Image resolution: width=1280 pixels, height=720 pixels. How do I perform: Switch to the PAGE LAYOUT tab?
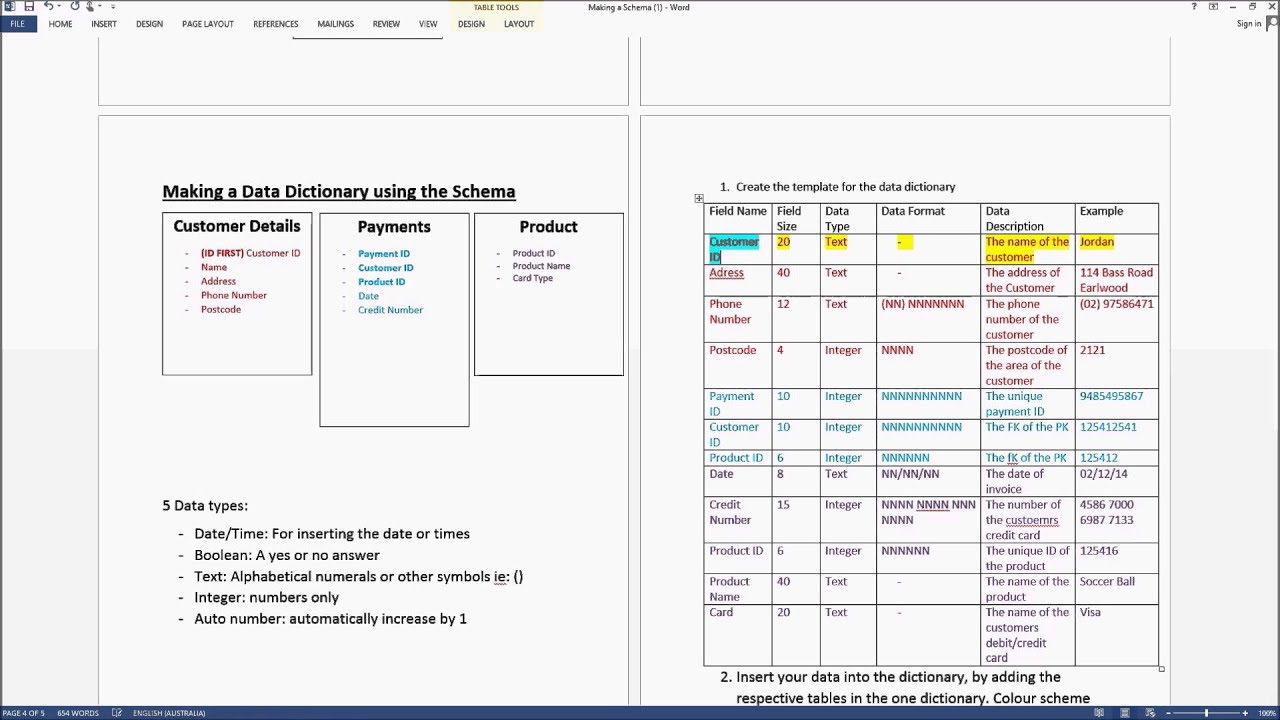tap(208, 23)
